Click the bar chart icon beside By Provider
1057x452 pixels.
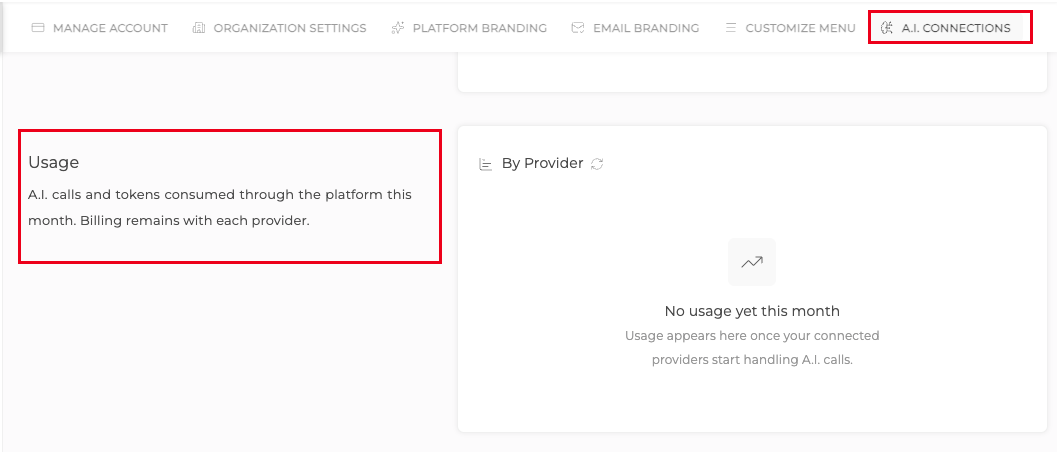(x=485, y=164)
